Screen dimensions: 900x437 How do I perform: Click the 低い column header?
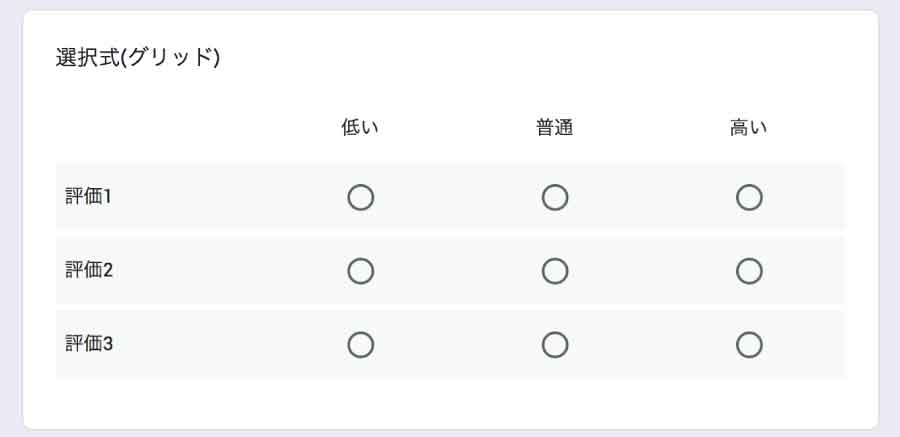[361, 128]
